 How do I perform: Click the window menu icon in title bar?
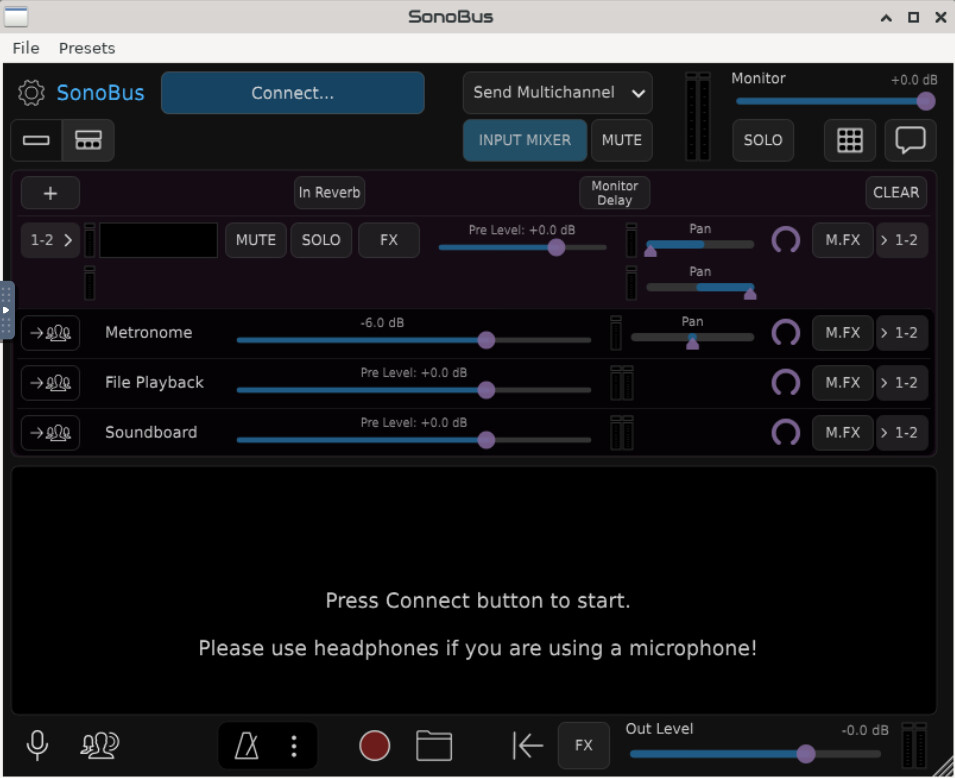[16, 16]
